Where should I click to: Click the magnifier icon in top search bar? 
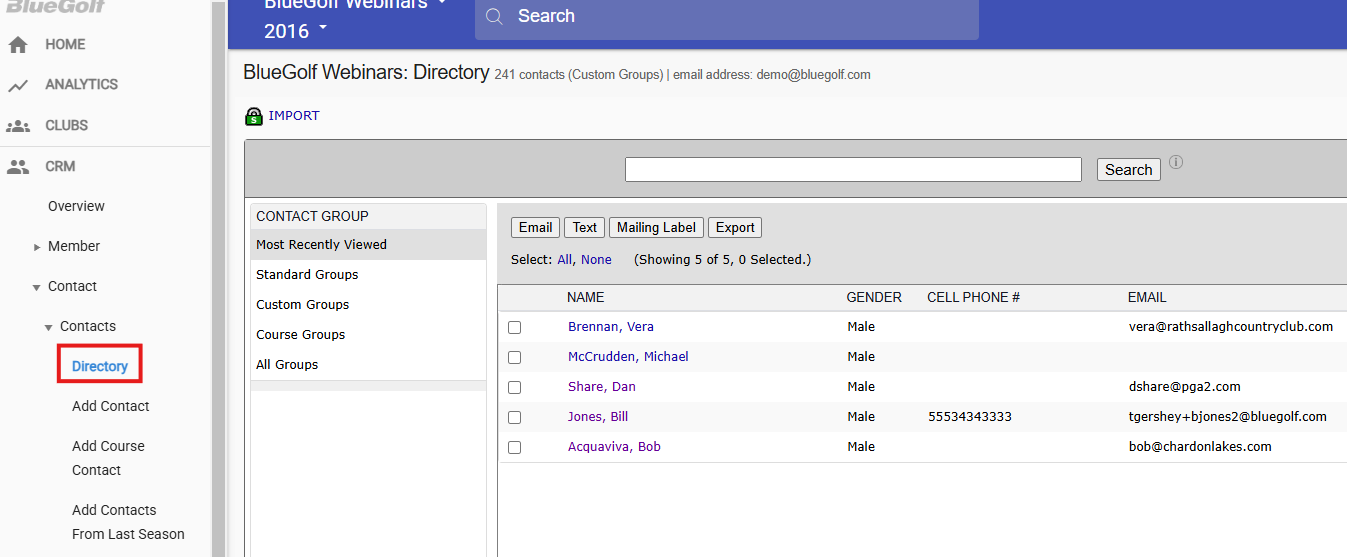[x=494, y=17]
